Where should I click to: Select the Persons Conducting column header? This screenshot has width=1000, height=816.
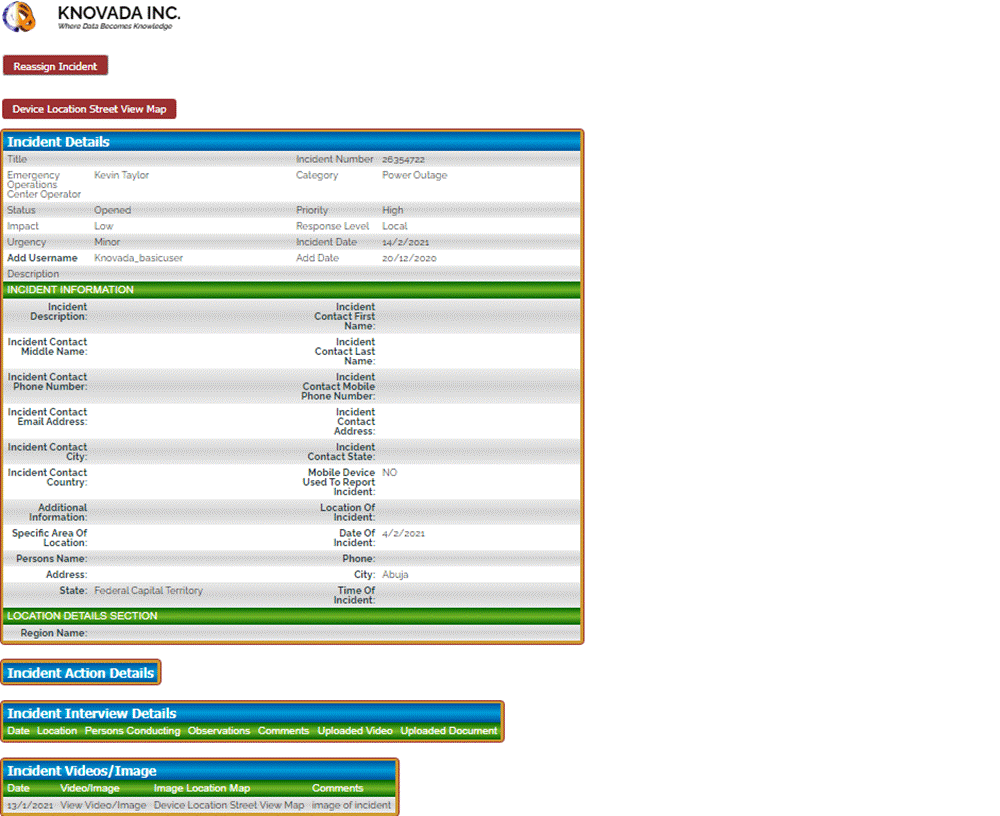132,731
